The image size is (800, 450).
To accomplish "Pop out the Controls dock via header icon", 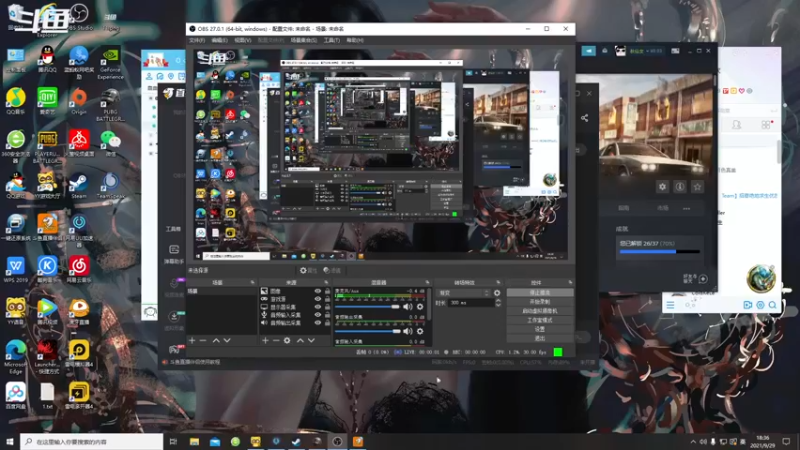I will [x=570, y=282].
